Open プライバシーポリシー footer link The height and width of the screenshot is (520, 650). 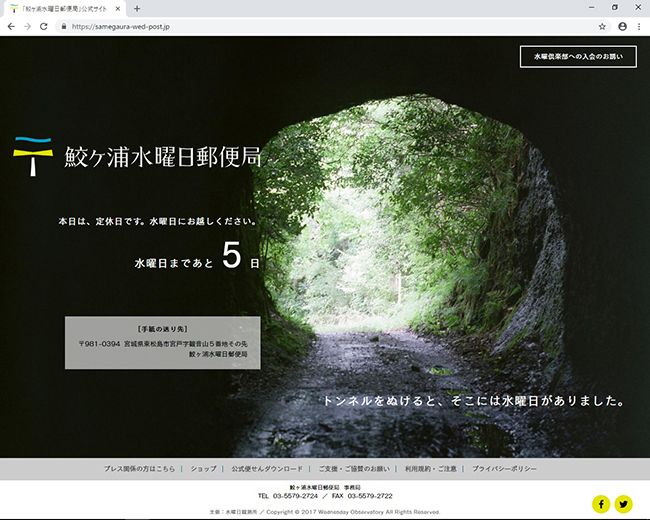click(x=504, y=468)
